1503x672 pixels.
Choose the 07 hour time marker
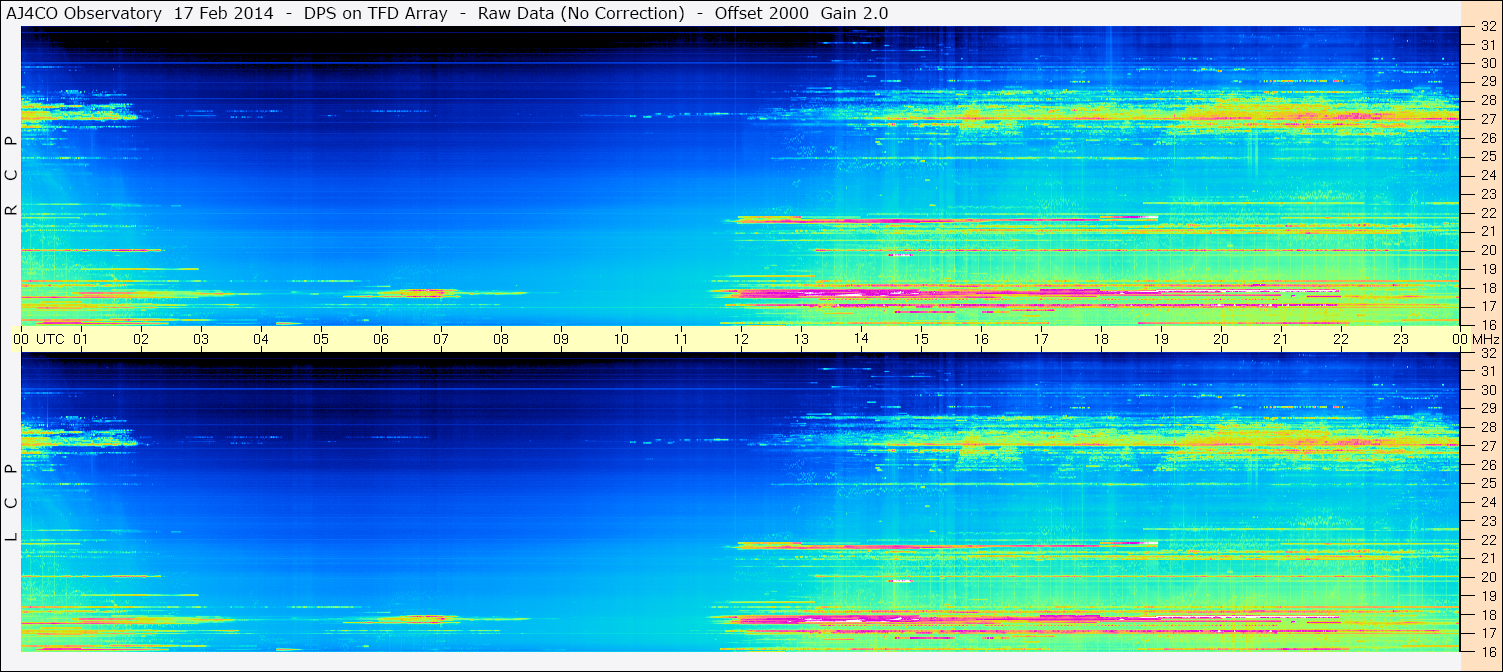tap(441, 339)
